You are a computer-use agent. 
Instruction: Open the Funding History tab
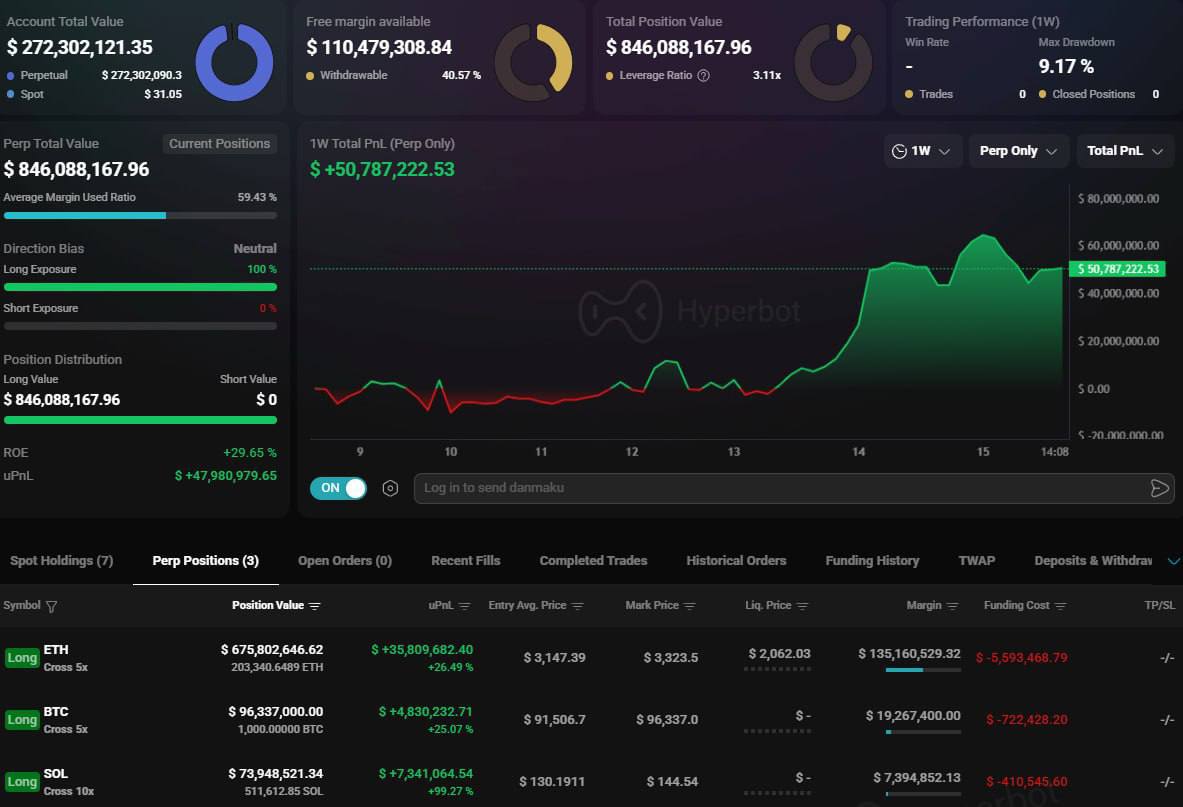[x=872, y=560]
